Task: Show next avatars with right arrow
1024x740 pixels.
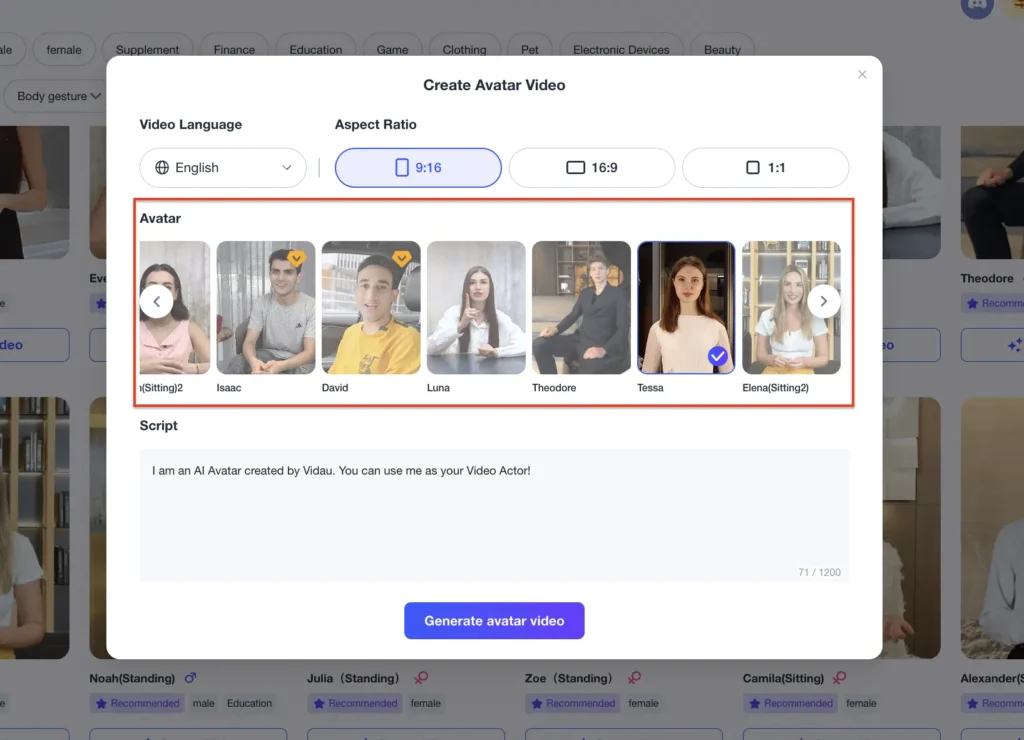Action: (x=824, y=302)
